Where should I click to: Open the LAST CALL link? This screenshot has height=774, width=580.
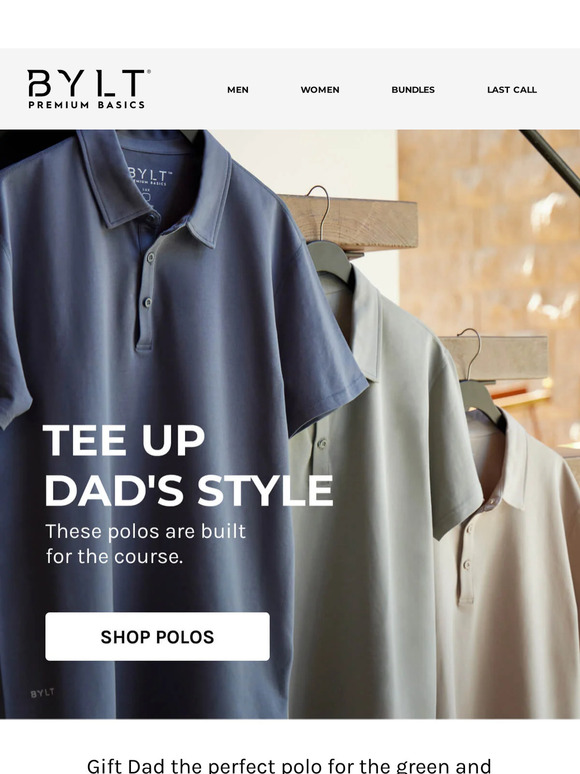click(512, 90)
